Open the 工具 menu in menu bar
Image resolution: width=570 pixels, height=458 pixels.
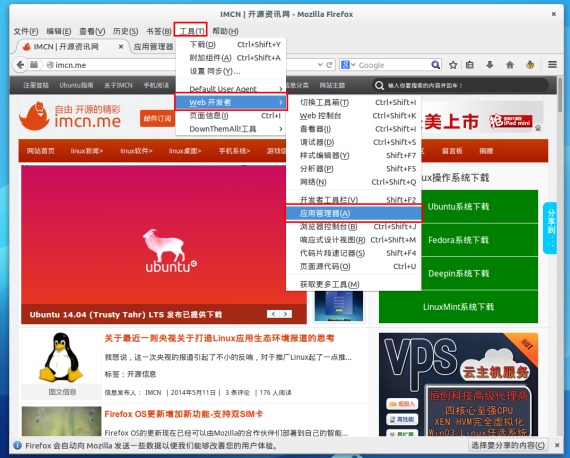(x=191, y=31)
